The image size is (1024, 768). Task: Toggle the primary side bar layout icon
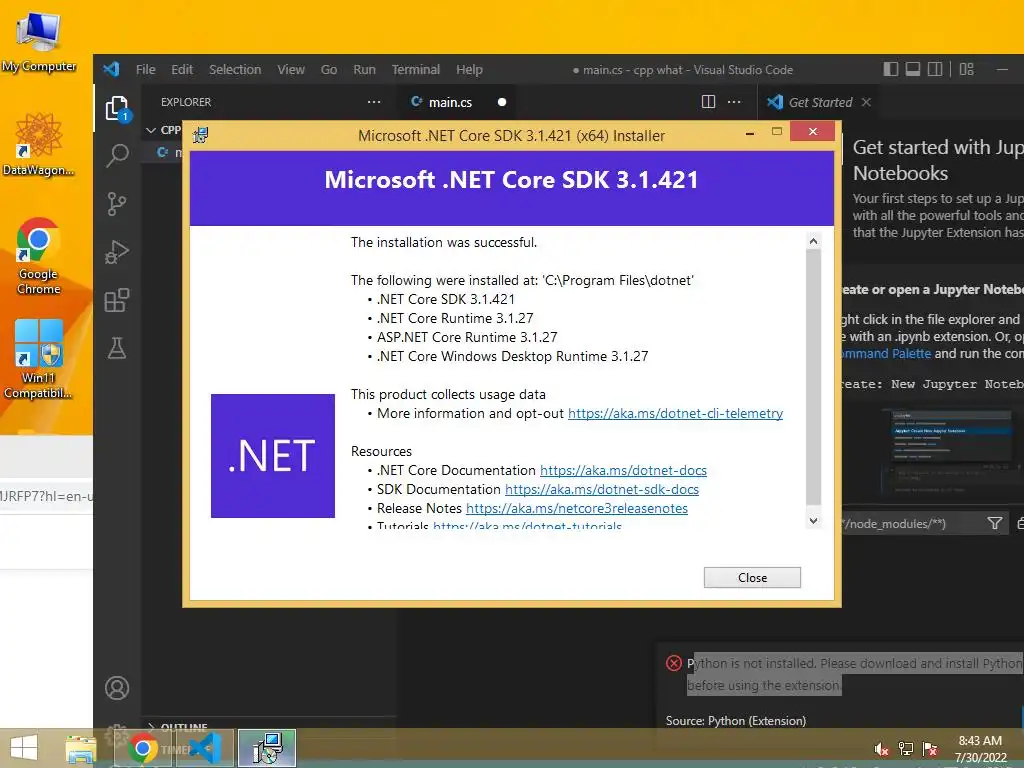pyautogui.click(x=891, y=69)
